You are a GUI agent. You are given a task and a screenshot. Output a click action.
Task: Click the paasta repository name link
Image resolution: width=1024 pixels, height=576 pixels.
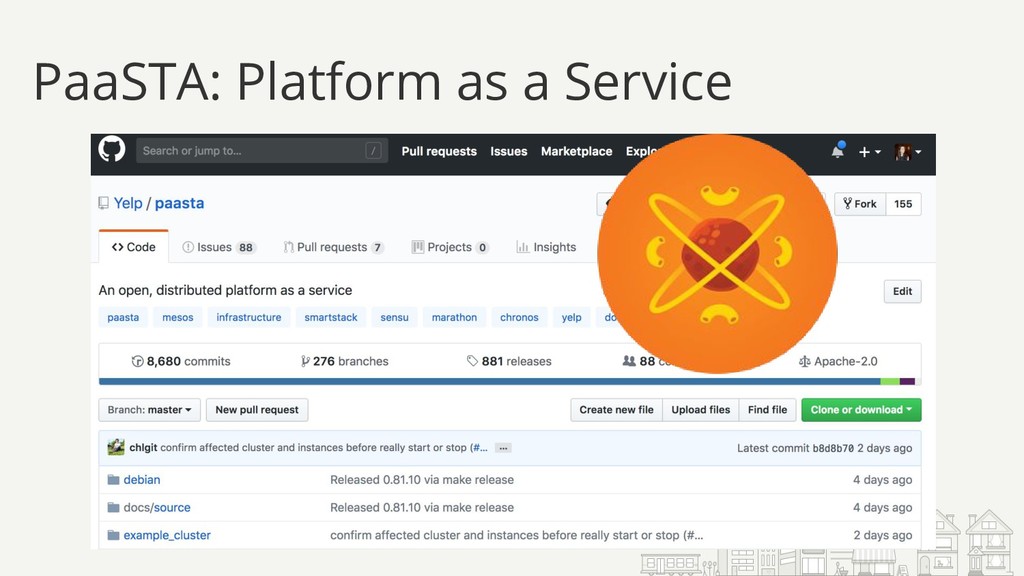[x=180, y=203]
